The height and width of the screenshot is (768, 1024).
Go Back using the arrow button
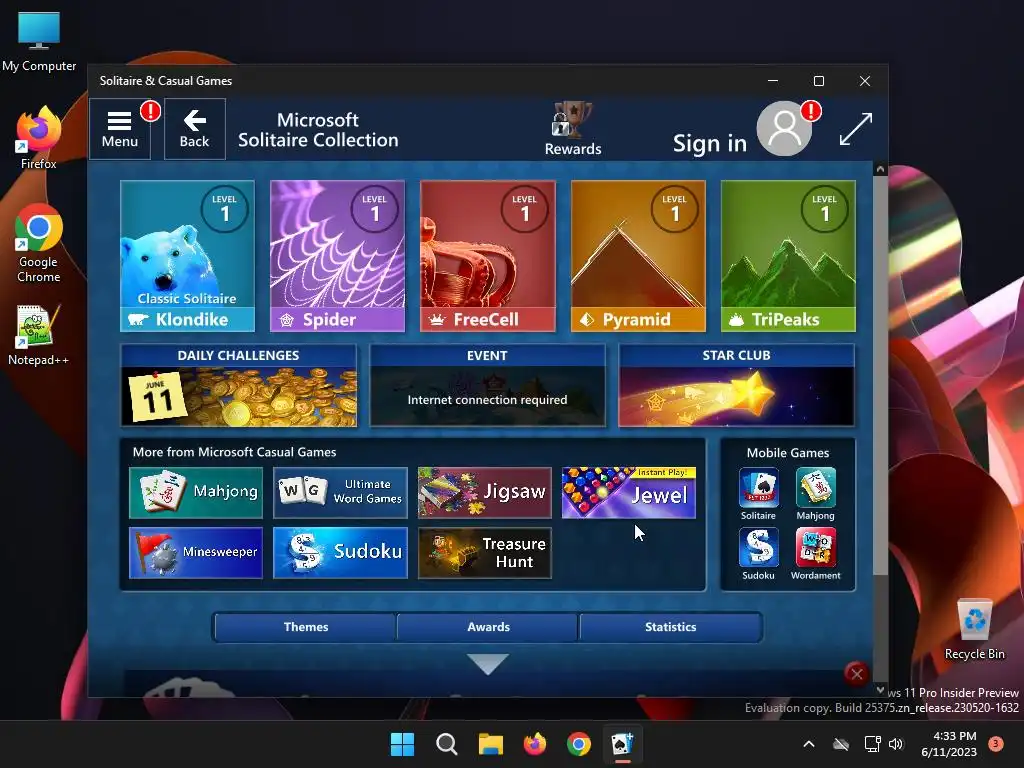point(195,129)
